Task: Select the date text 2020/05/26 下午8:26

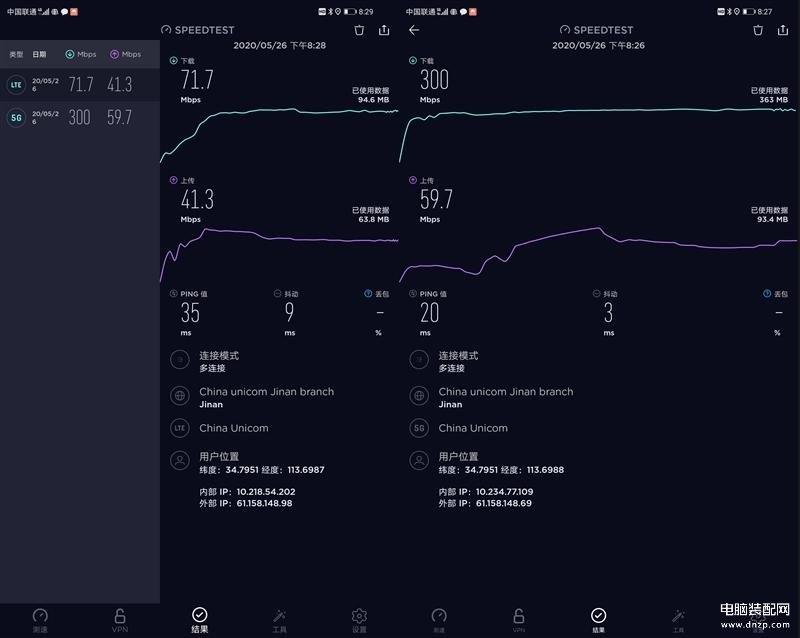Action: click(598, 45)
